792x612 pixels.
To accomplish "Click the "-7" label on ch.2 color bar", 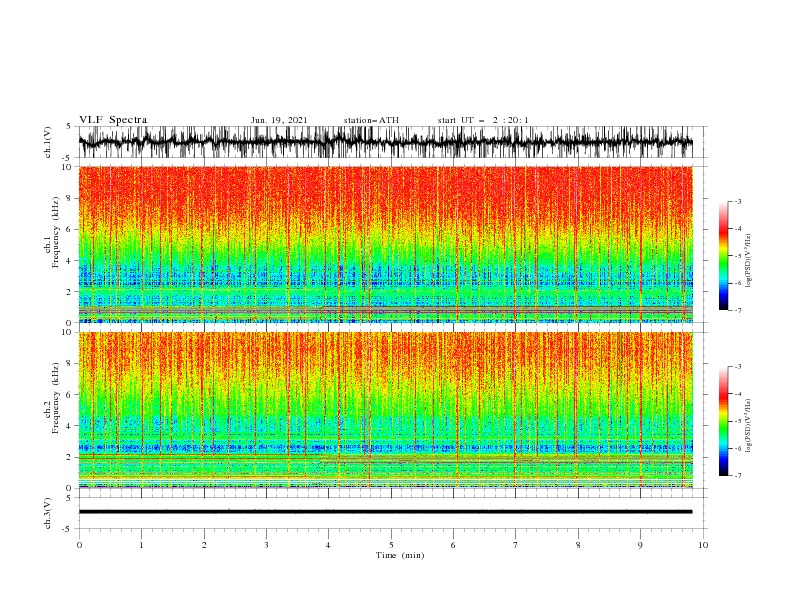I will 737,475.
